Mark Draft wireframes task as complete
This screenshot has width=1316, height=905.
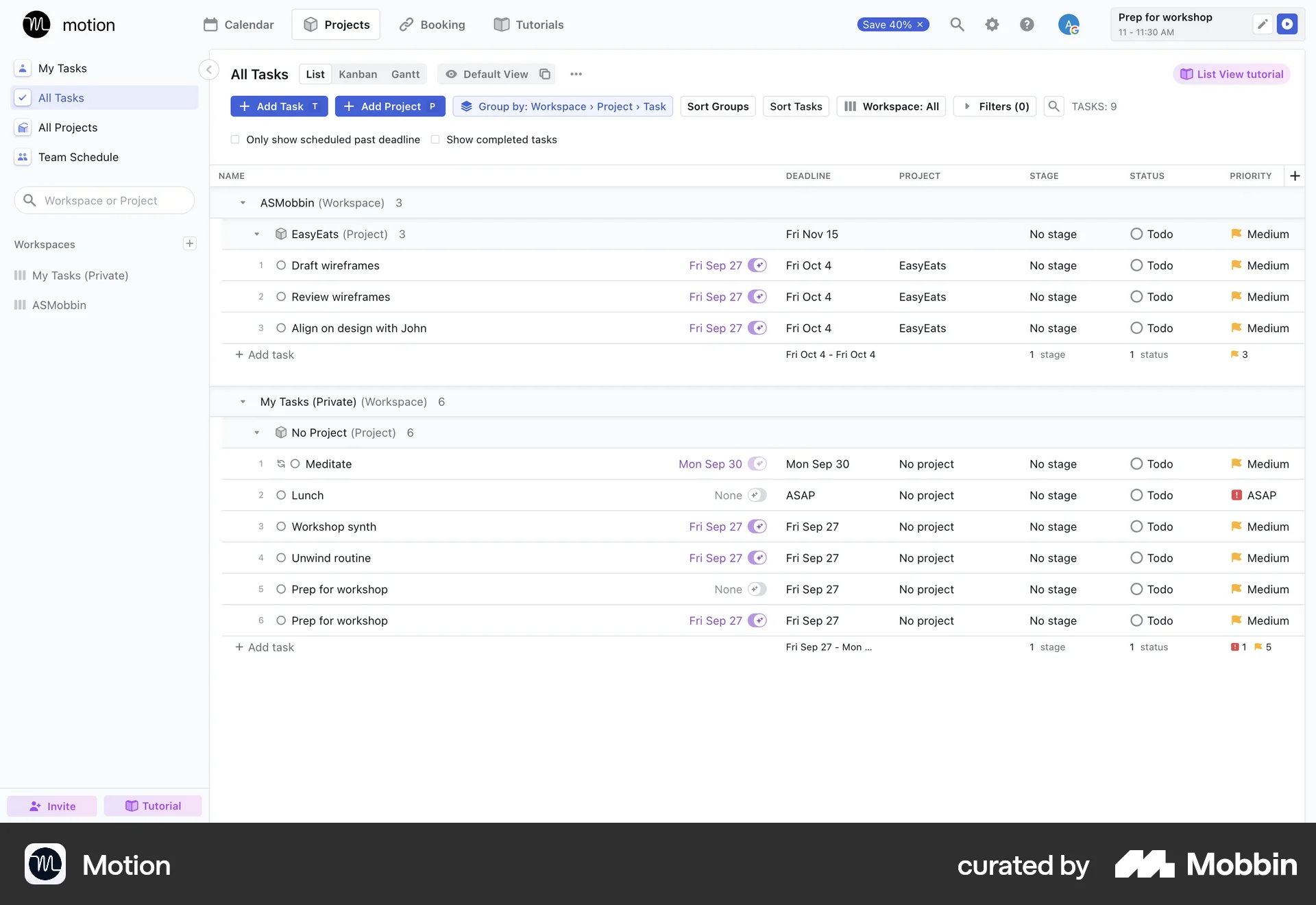click(281, 265)
